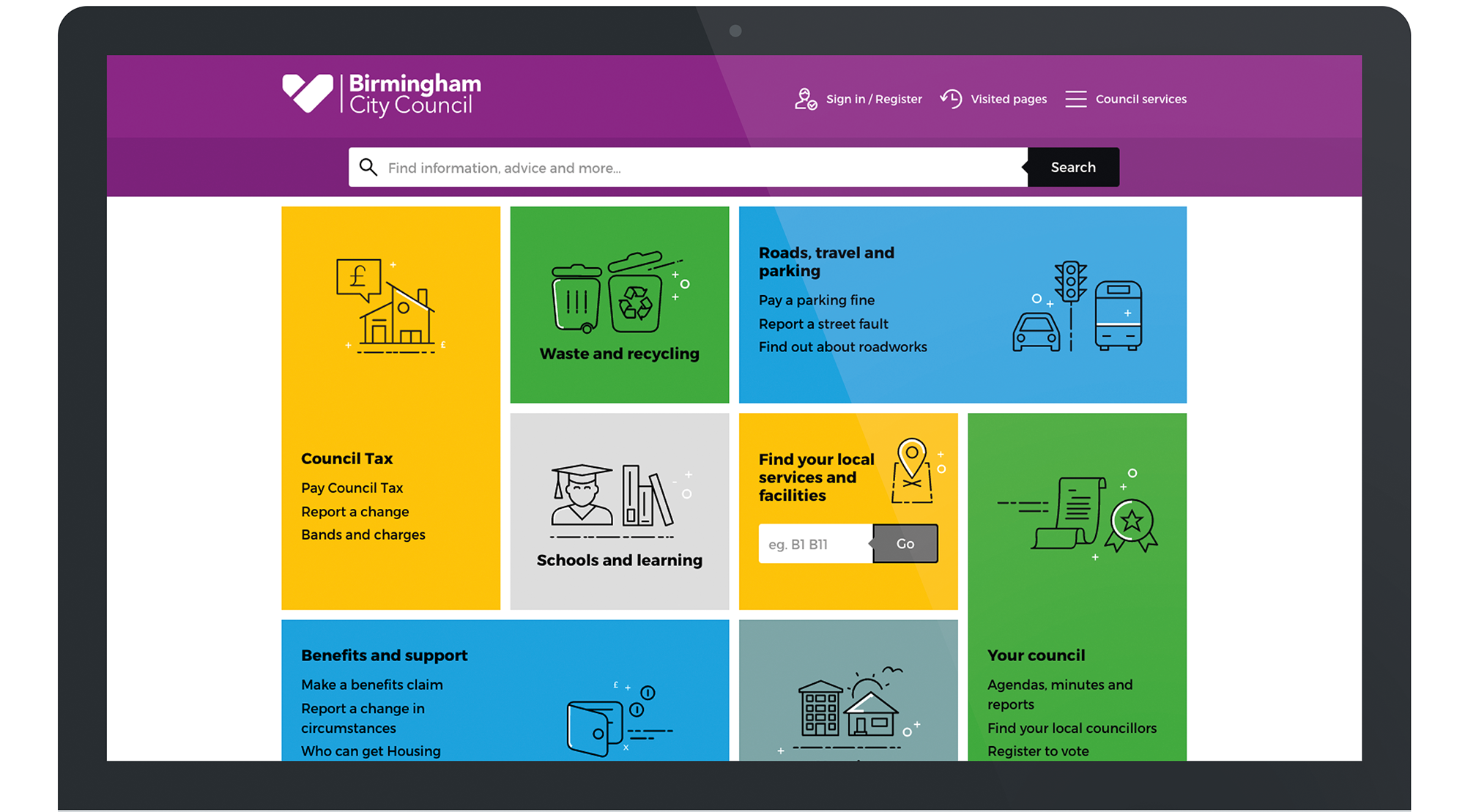1465x812 pixels.
Task: Click the document and award ribbon icon
Action: [x=1091, y=513]
